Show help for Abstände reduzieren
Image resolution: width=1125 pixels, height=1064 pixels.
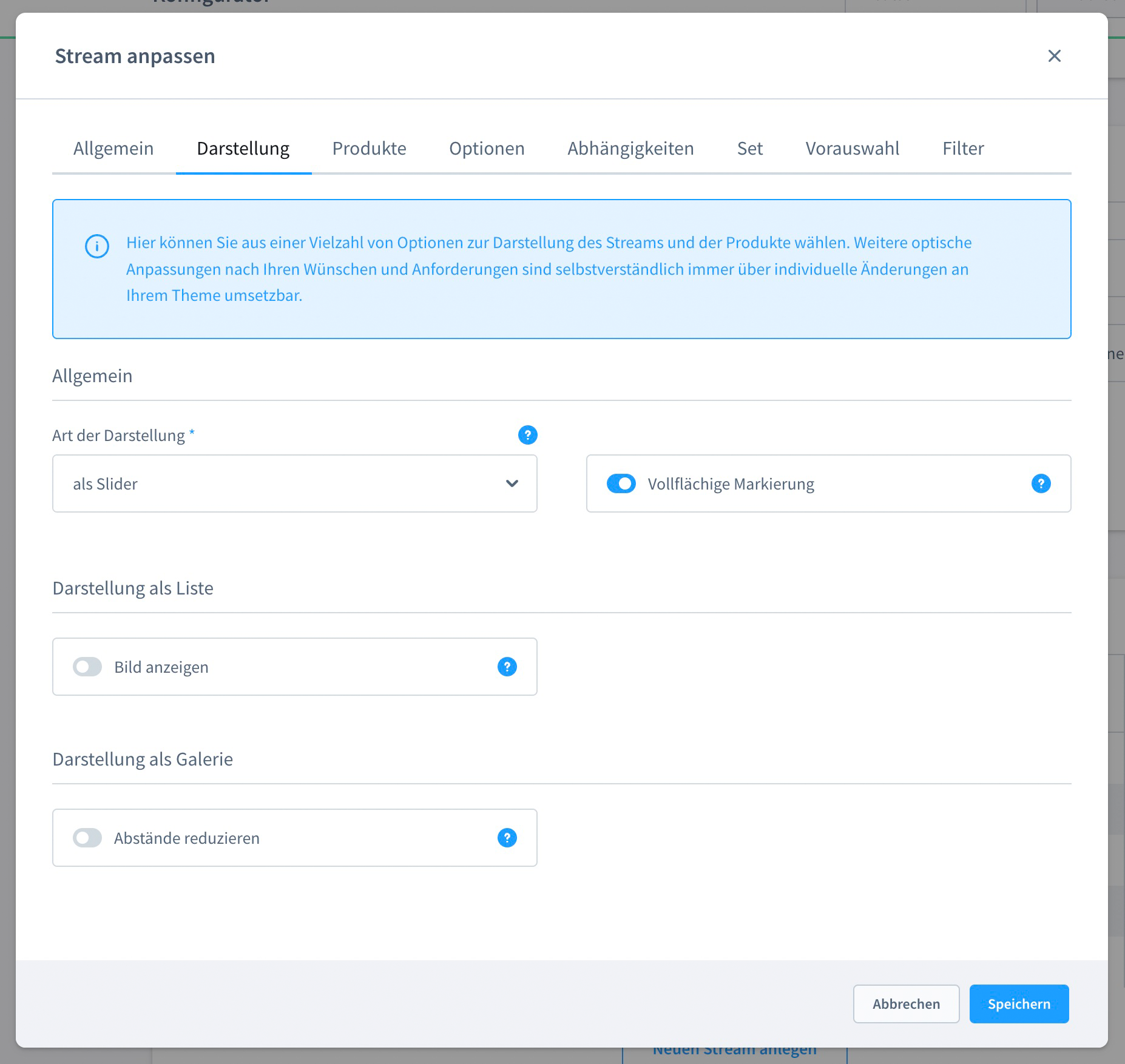click(507, 838)
